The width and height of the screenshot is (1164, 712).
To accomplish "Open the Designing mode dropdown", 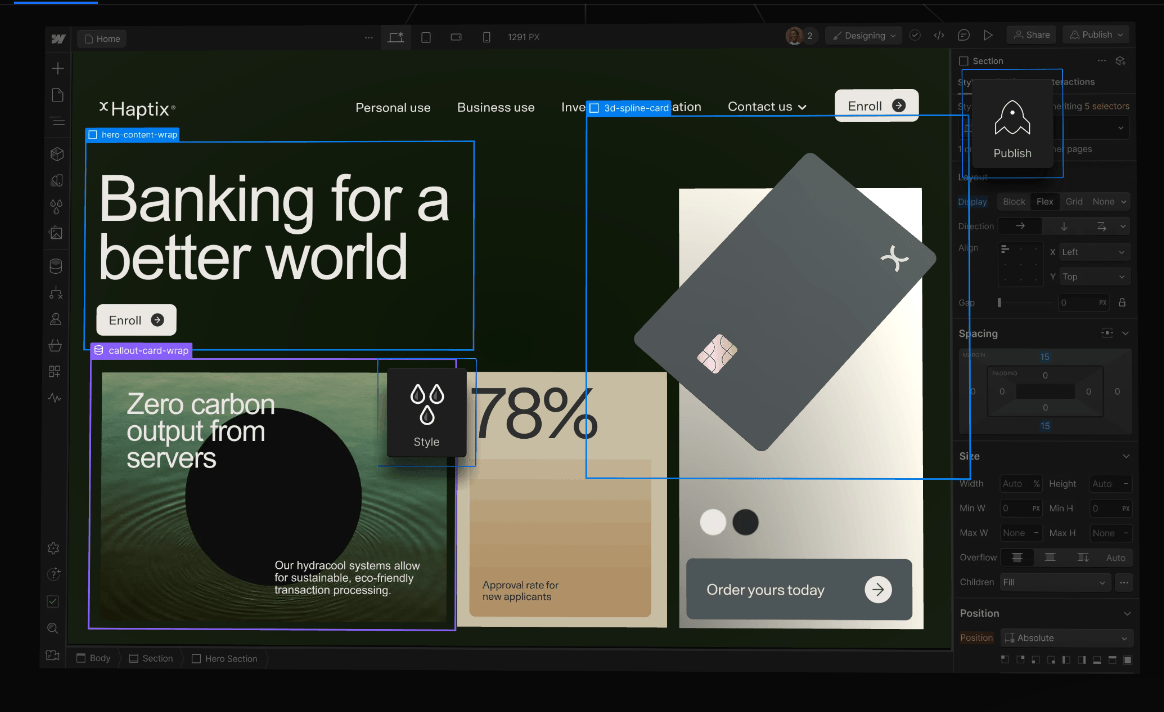I will (864, 36).
